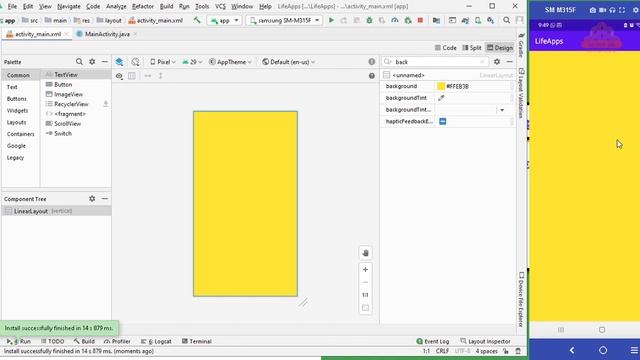Minimize the Component Tree panel
Viewport: 640px width, 360px height.
105,198
